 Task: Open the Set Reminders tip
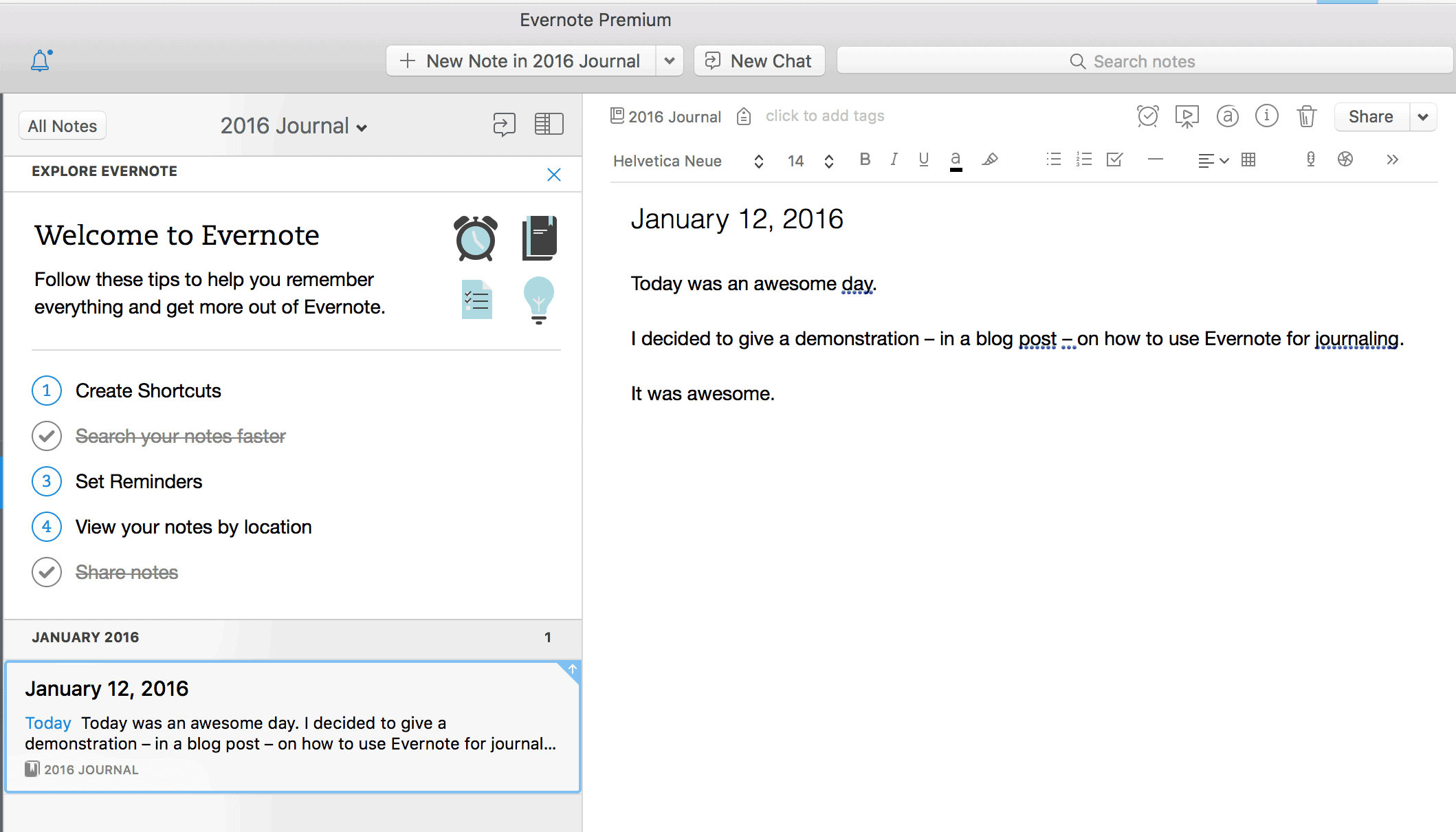point(139,482)
